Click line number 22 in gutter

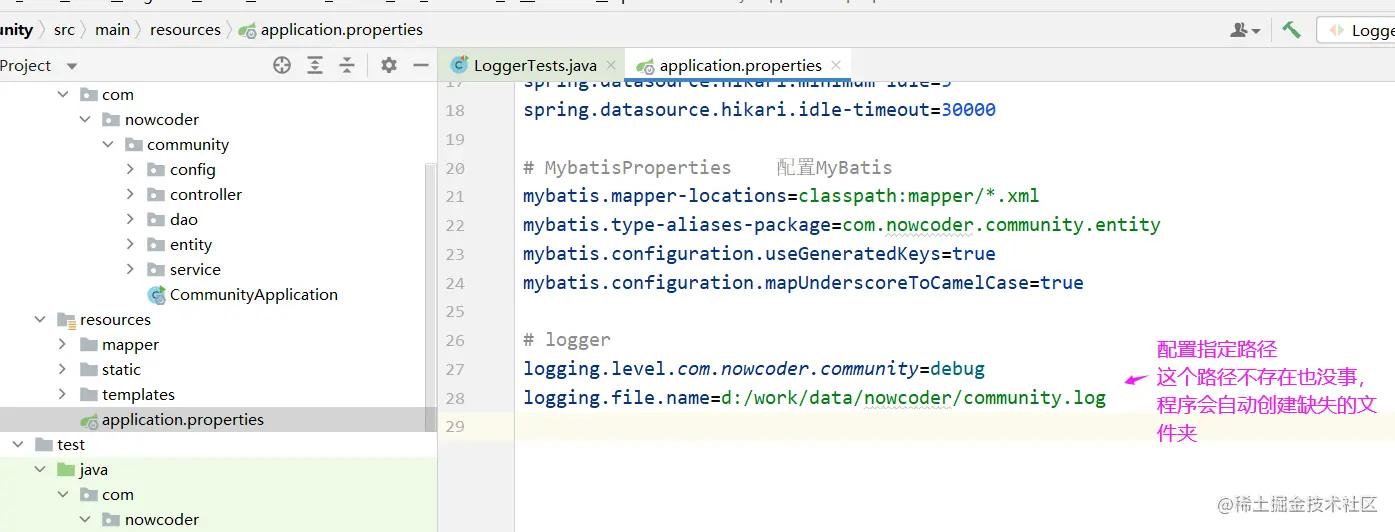455,225
